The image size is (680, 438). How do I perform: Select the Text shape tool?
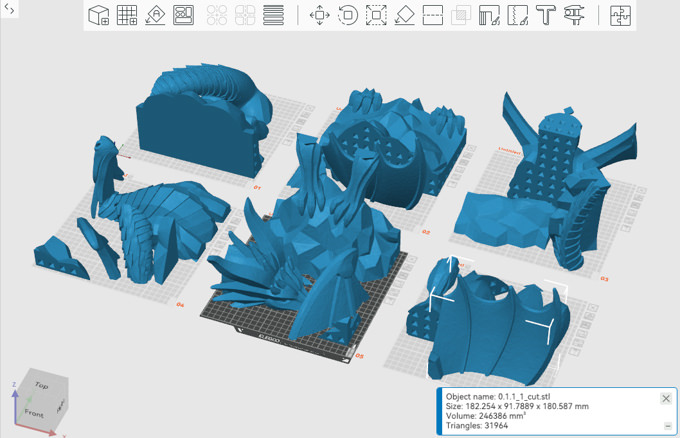pyautogui.click(x=546, y=15)
